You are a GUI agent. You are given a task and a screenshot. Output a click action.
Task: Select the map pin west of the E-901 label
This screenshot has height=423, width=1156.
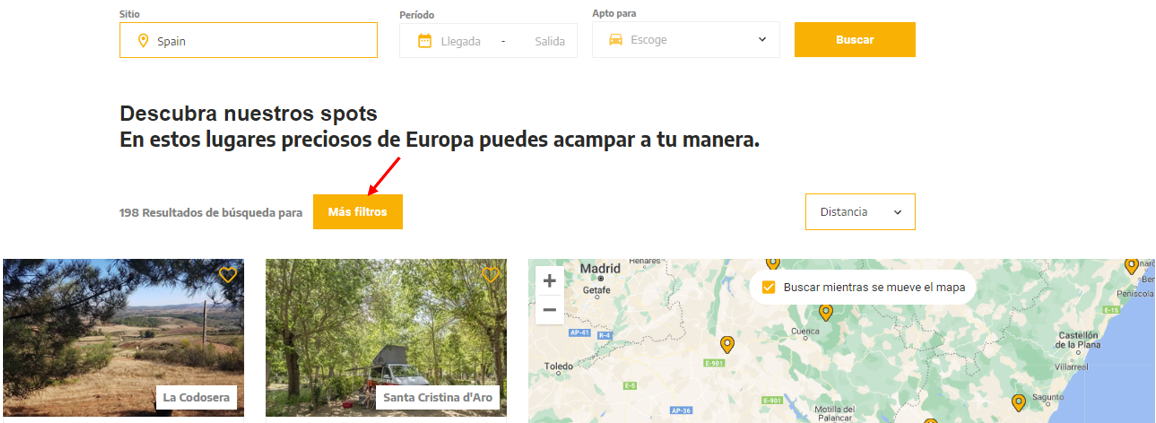click(x=727, y=344)
